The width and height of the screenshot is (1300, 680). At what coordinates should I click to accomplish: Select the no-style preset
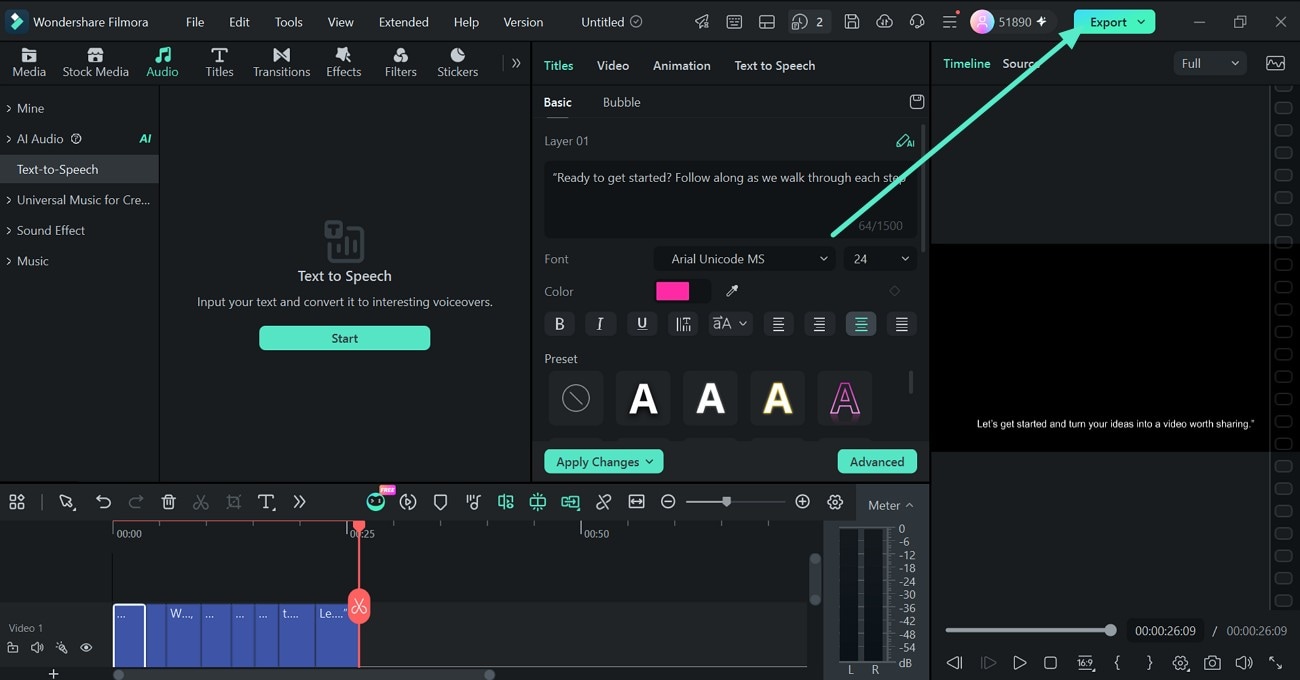[576, 398]
